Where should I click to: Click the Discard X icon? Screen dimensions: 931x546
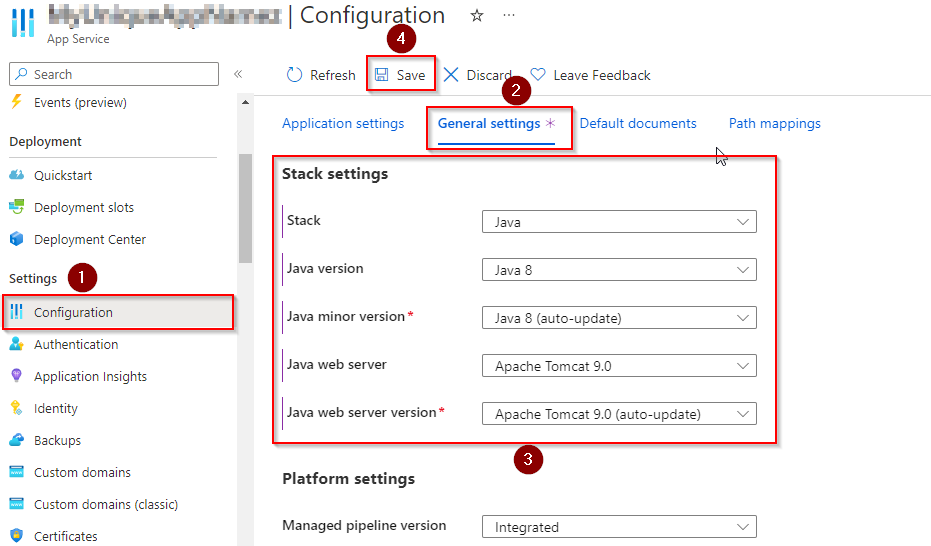[451, 75]
